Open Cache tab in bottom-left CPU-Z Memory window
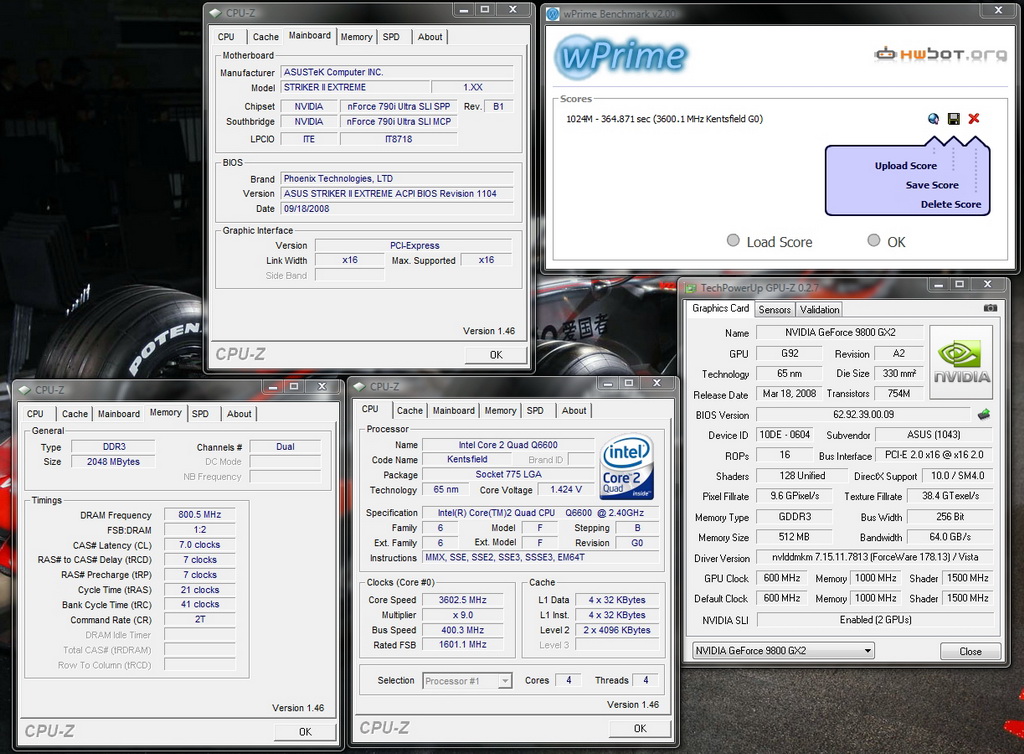 [x=74, y=414]
